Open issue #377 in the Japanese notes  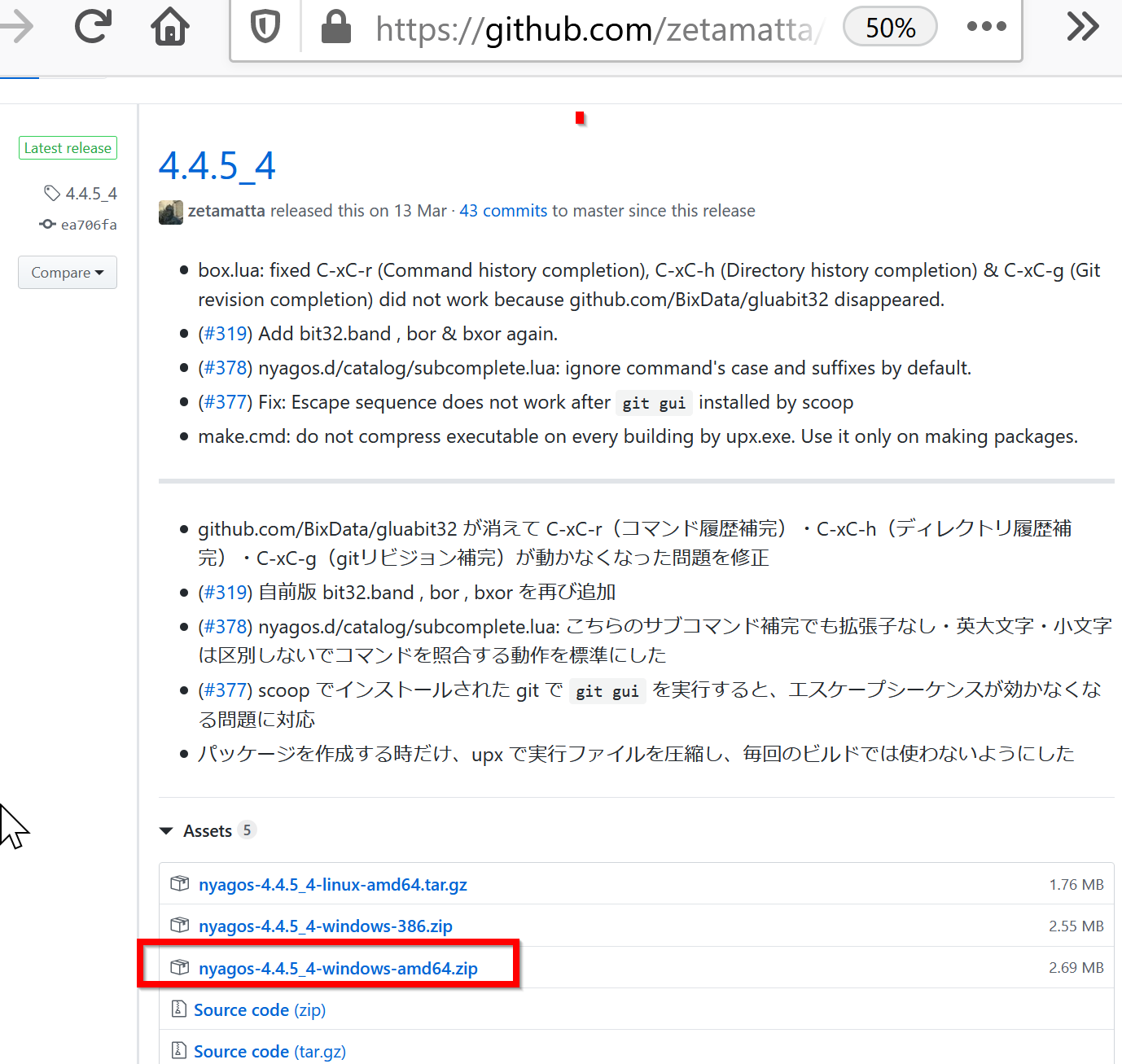point(226,690)
